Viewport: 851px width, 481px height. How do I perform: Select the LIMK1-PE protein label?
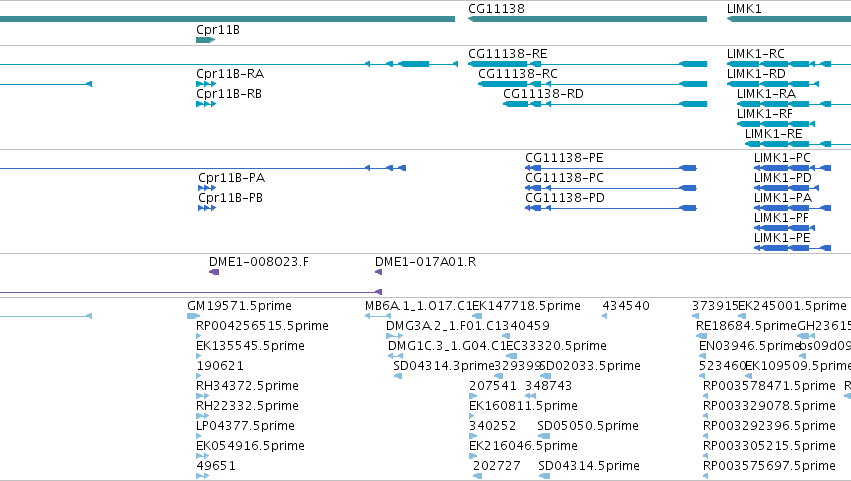point(782,238)
